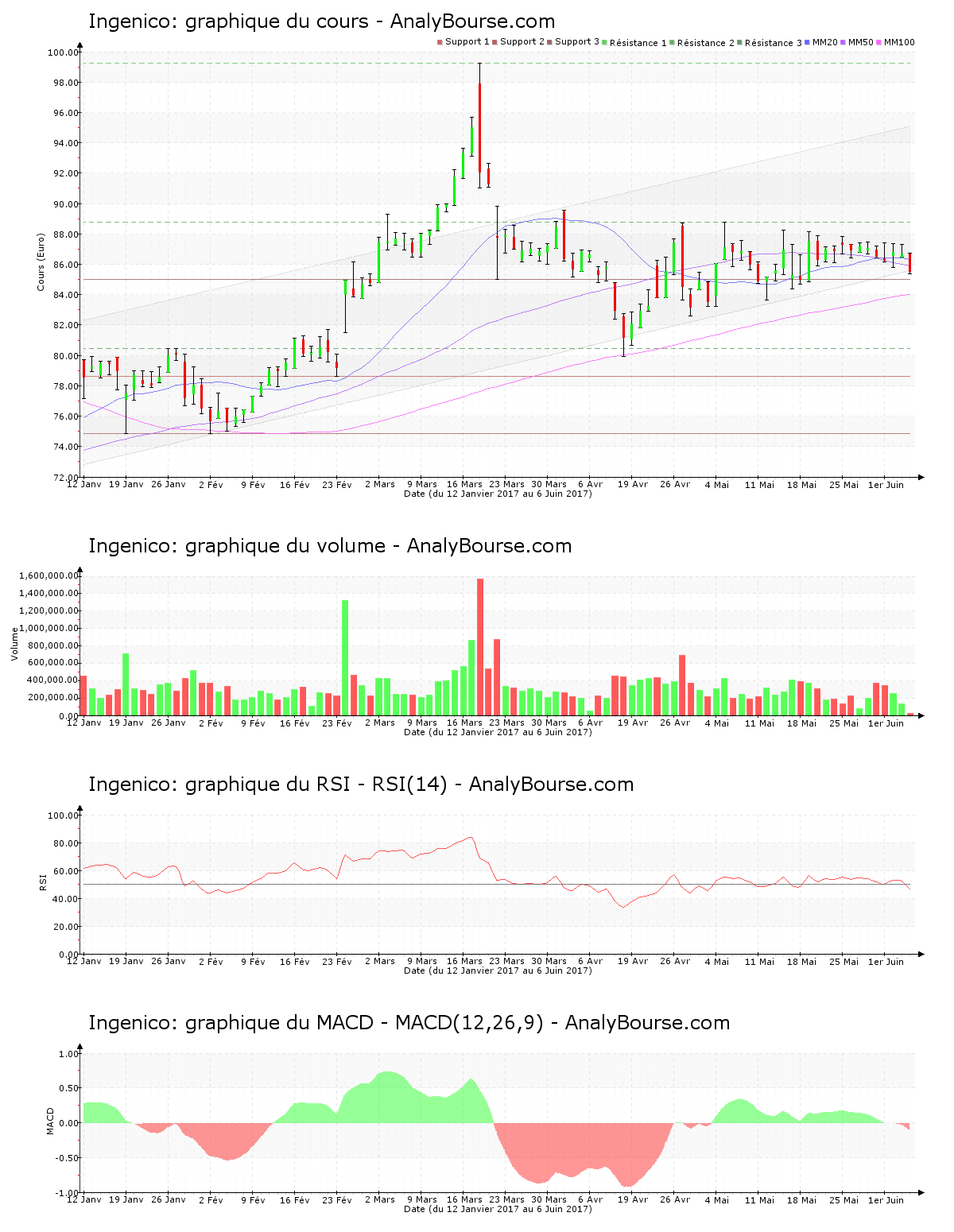
Task: Click the Résistance 1 legend entry
Action: point(635,43)
